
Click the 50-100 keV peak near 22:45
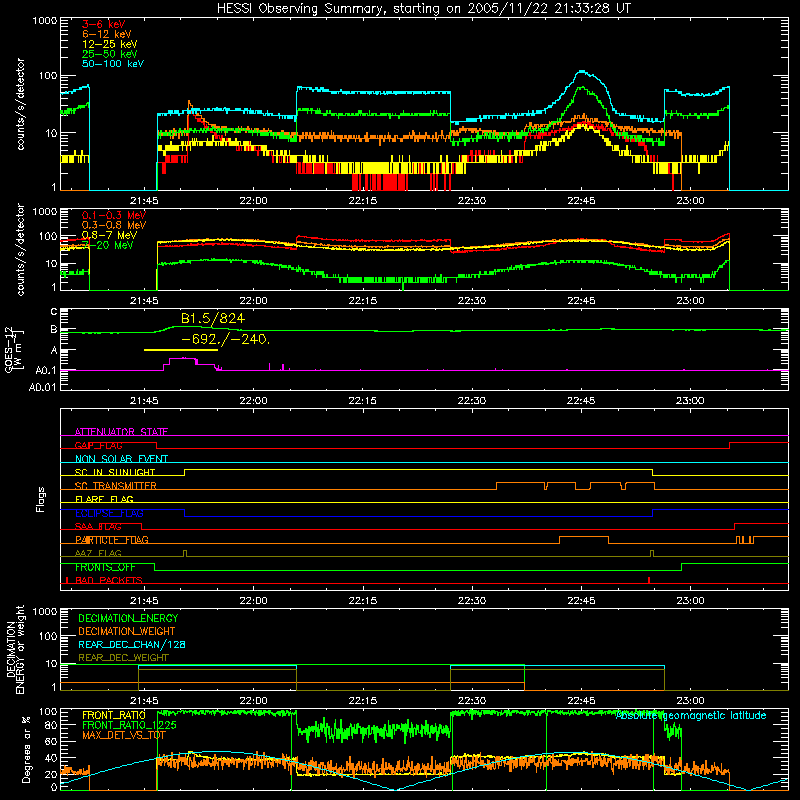click(x=582, y=72)
